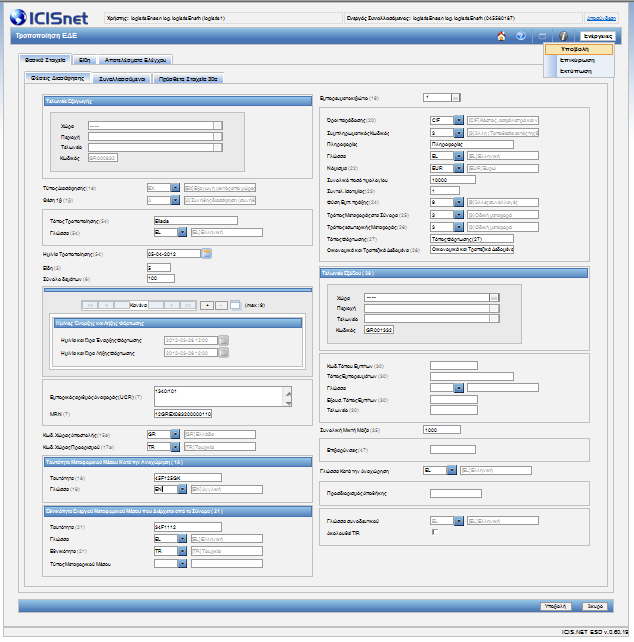Switch to the Βασικά Στοιχεία tab

tap(45, 60)
